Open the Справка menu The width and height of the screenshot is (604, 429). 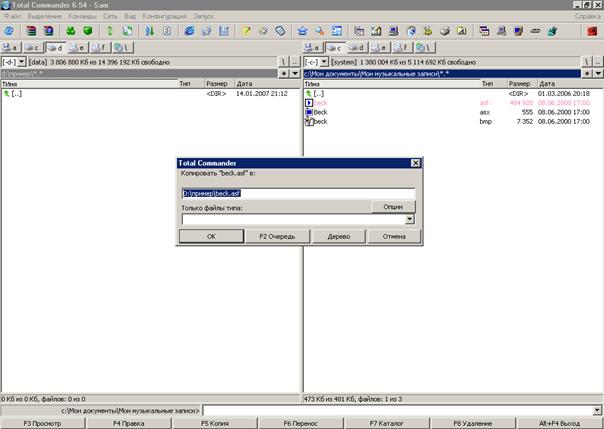pyautogui.click(x=586, y=17)
